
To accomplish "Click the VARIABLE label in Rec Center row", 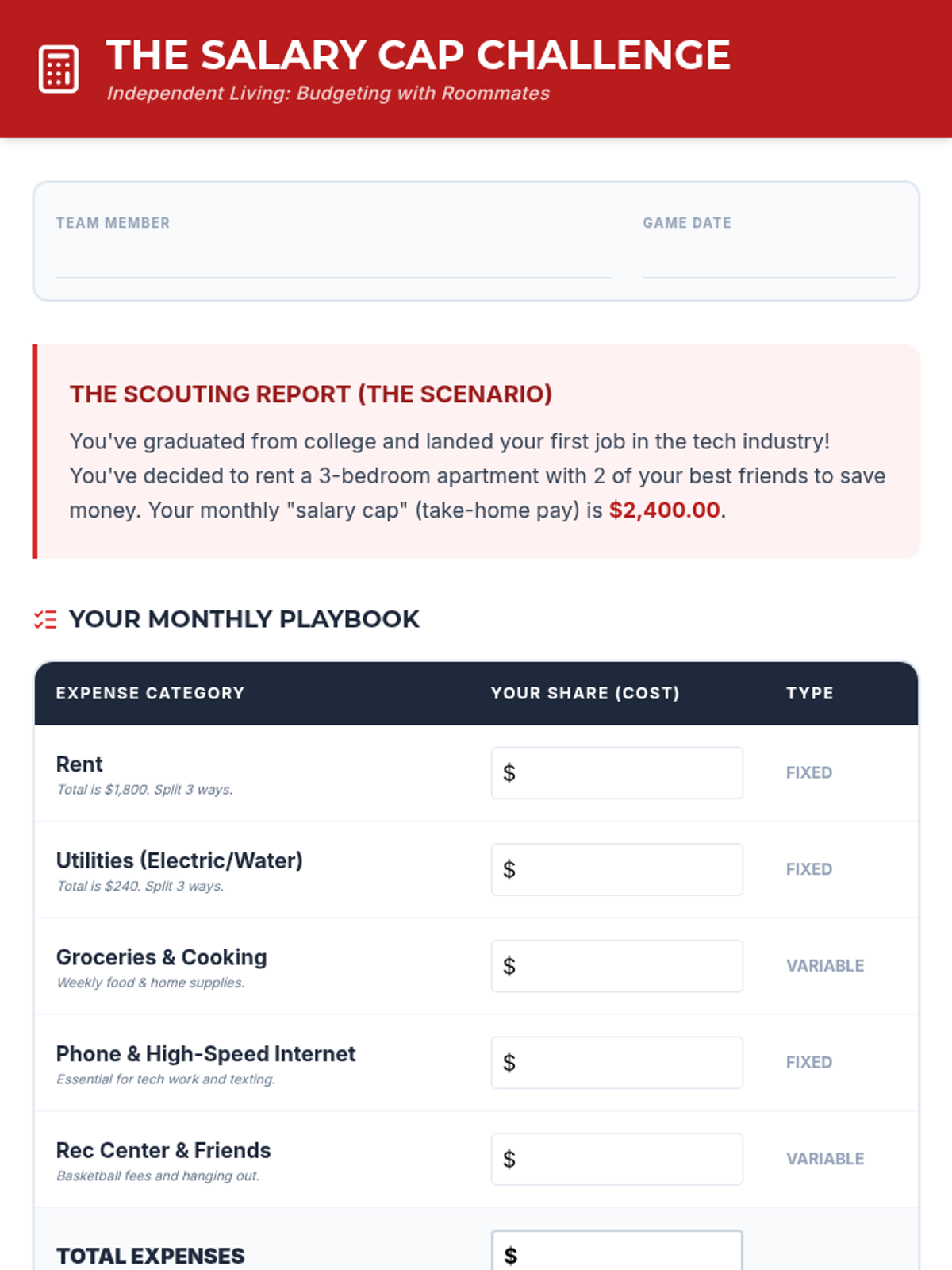I will [x=824, y=1160].
